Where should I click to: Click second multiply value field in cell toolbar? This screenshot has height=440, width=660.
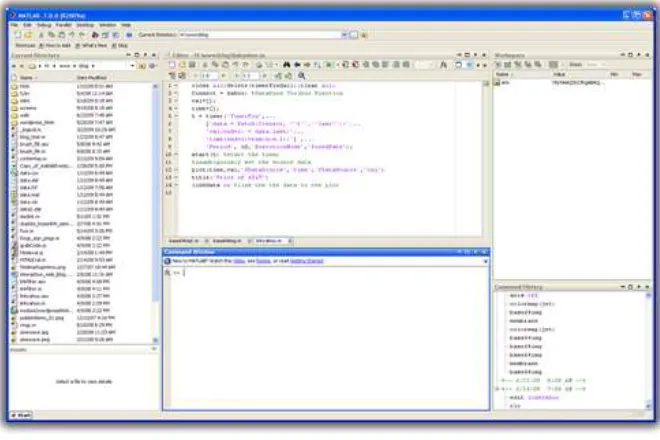coord(250,76)
